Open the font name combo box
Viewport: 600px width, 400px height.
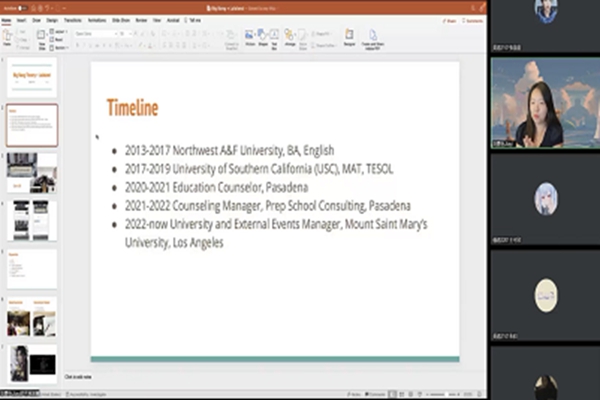96,34
